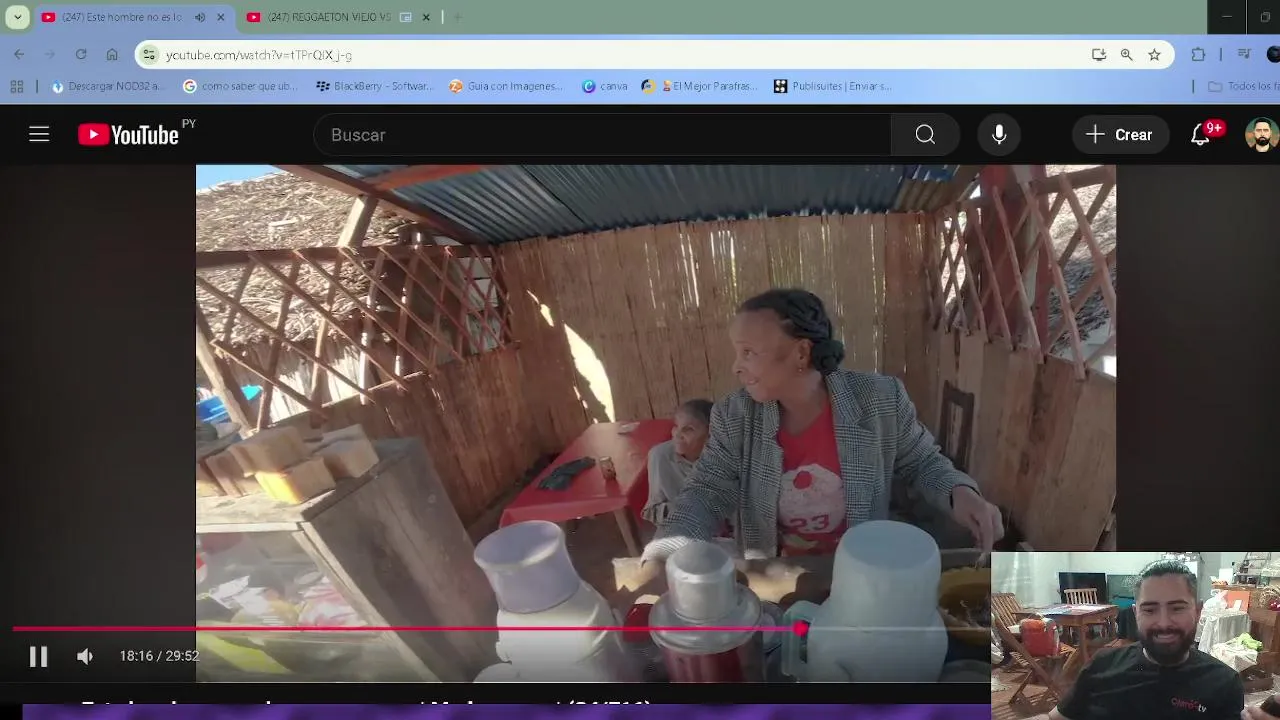Mute the first tab via its audio icon
The height and width of the screenshot is (720, 1280).
[199, 17]
